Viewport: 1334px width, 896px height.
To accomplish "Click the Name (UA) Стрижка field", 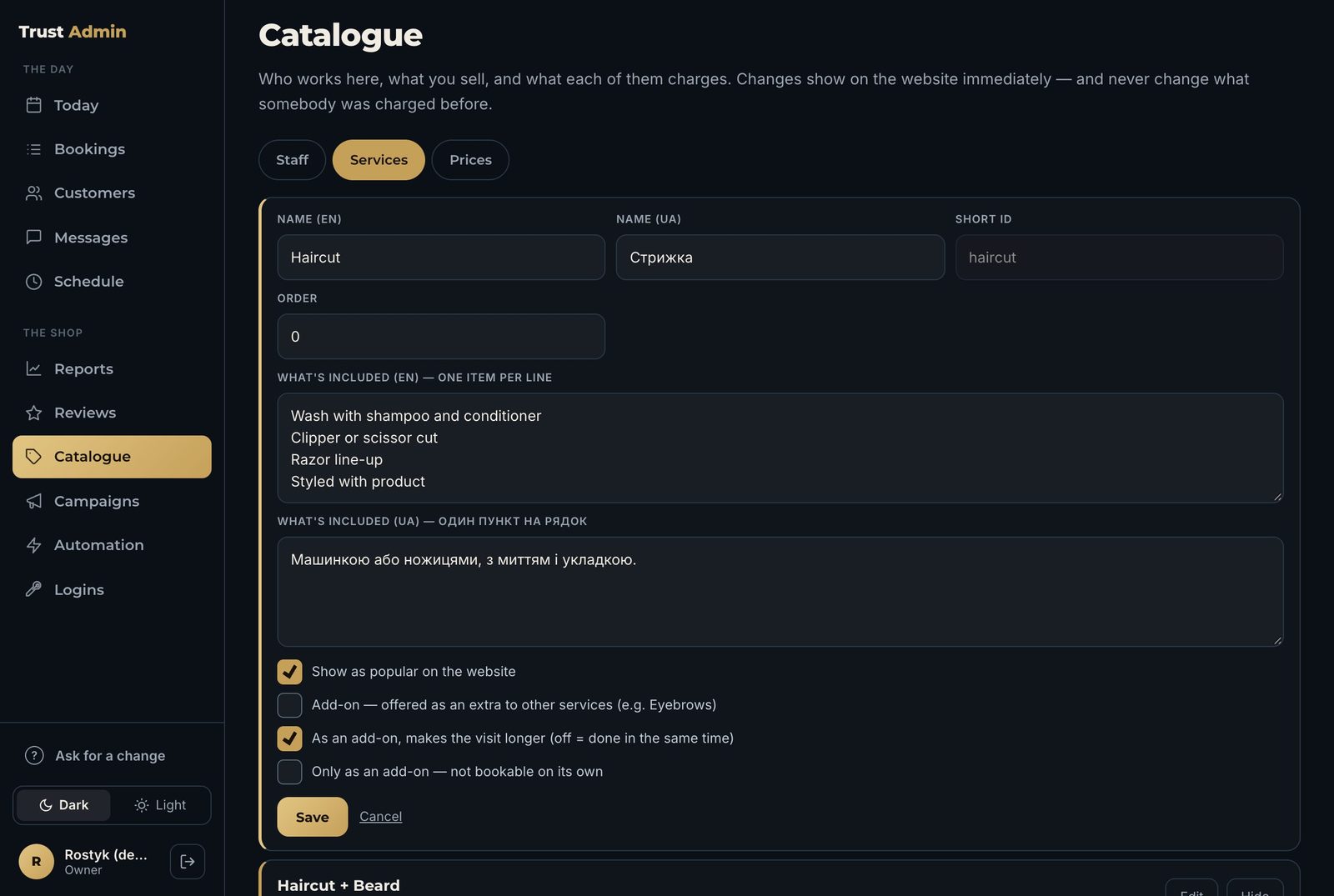I will point(780,258).
